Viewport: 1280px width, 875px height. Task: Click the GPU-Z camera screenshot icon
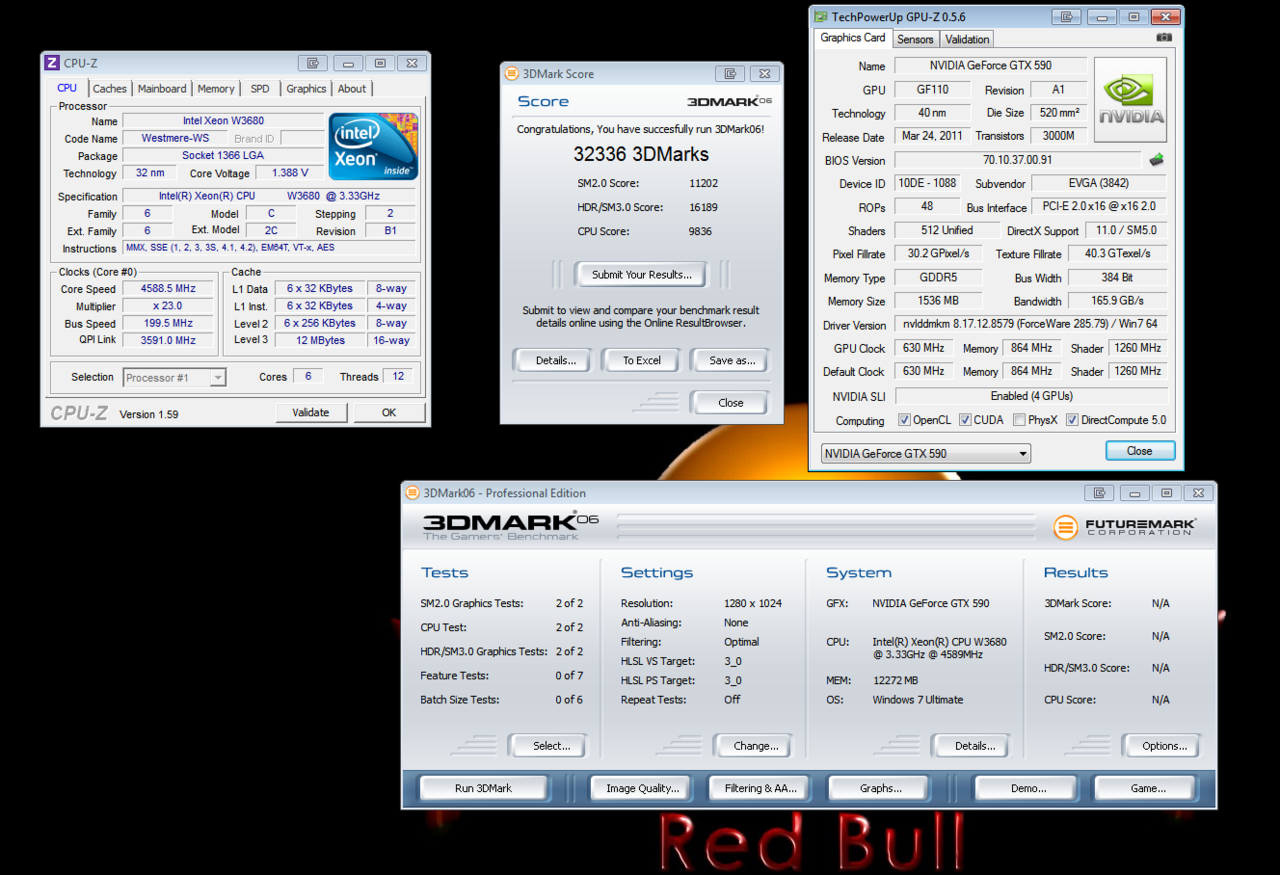click(x=1164, y=37)
